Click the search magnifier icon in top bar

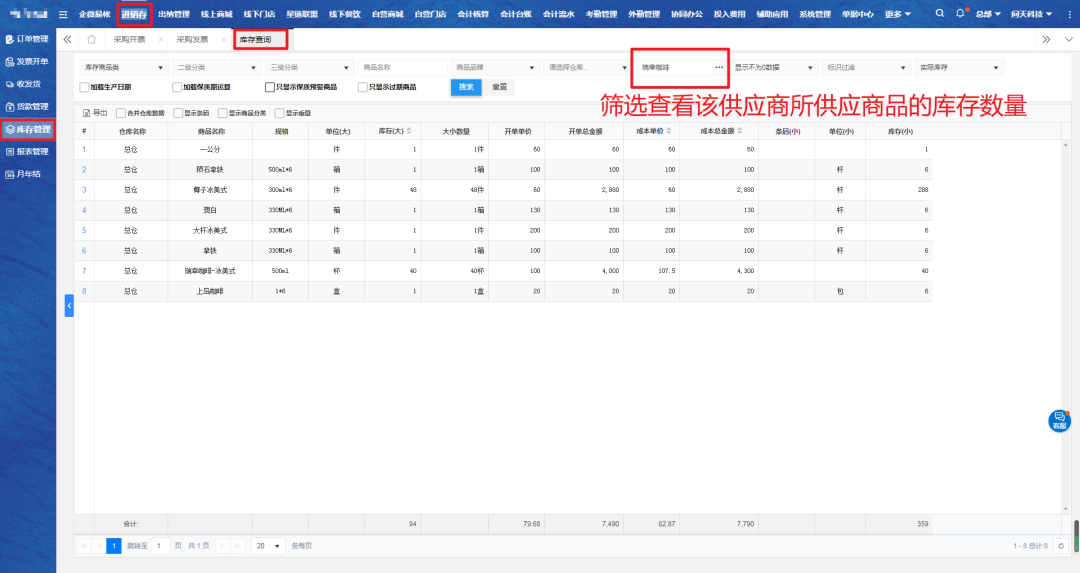939,14
